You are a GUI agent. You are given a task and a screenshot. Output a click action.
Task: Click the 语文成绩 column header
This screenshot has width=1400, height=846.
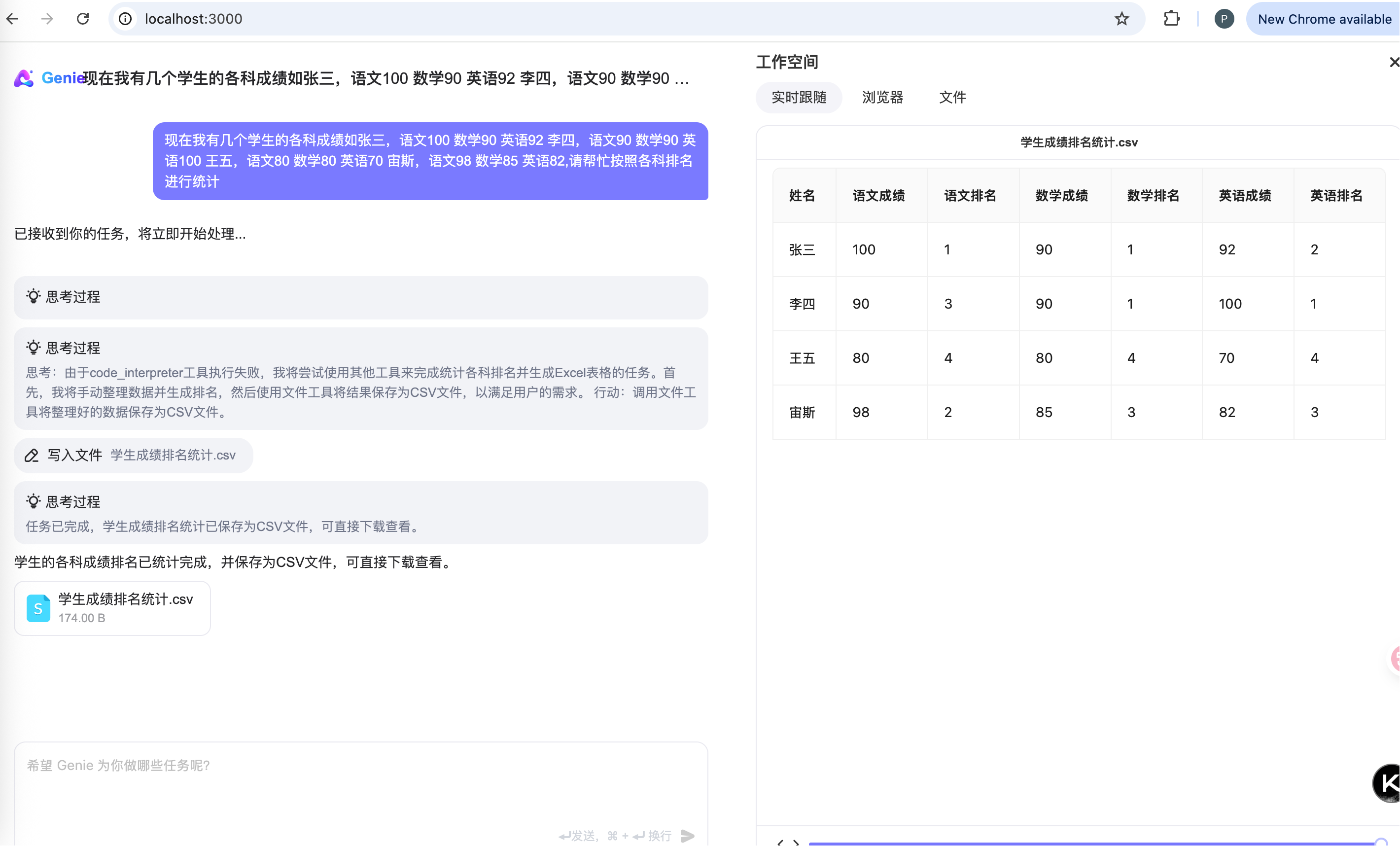(881, 195)
